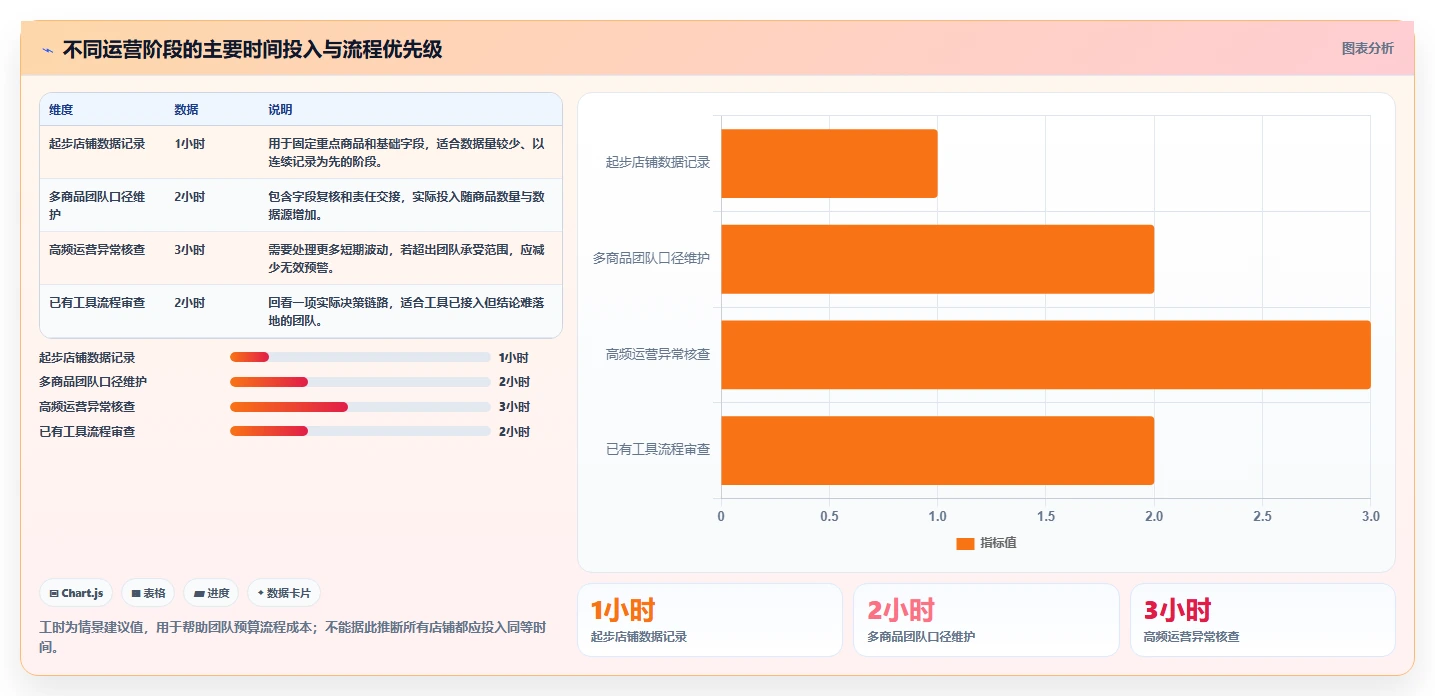This screenshot has width=1435, height=696.
Task: Open the orange 1小时 data card
Action: coord(710,620)
